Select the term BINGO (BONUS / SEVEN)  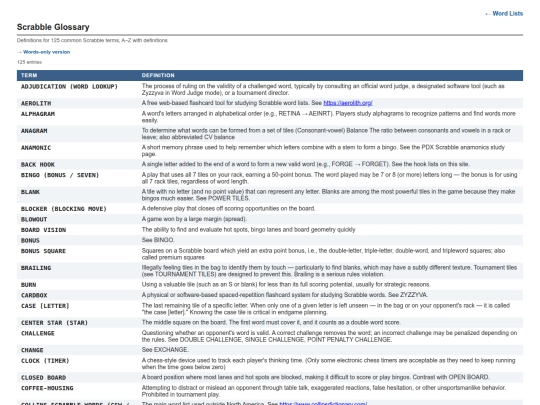(x=60, y=175)
